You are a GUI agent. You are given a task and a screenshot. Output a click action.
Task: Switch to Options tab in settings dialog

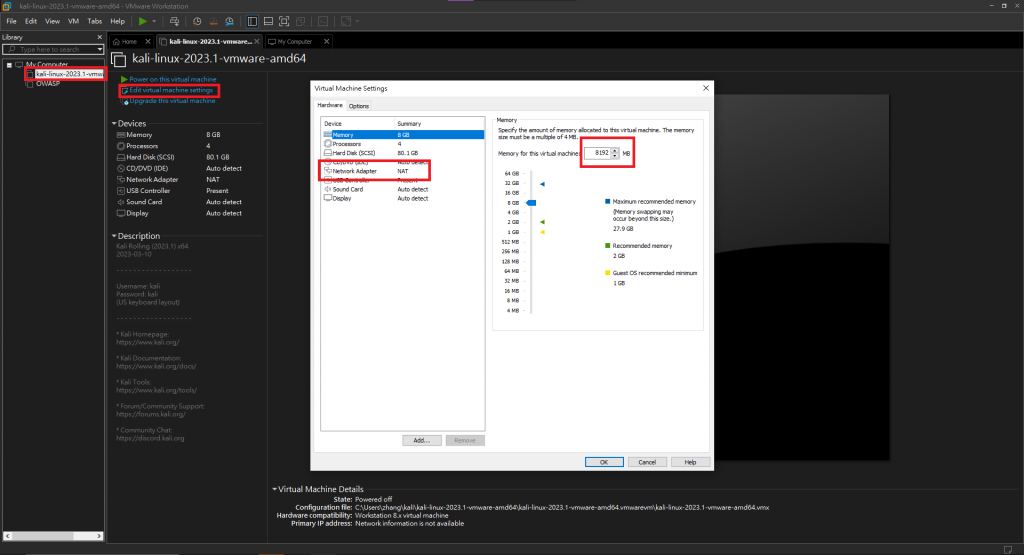pyautogui.click(x=359, y=106)
